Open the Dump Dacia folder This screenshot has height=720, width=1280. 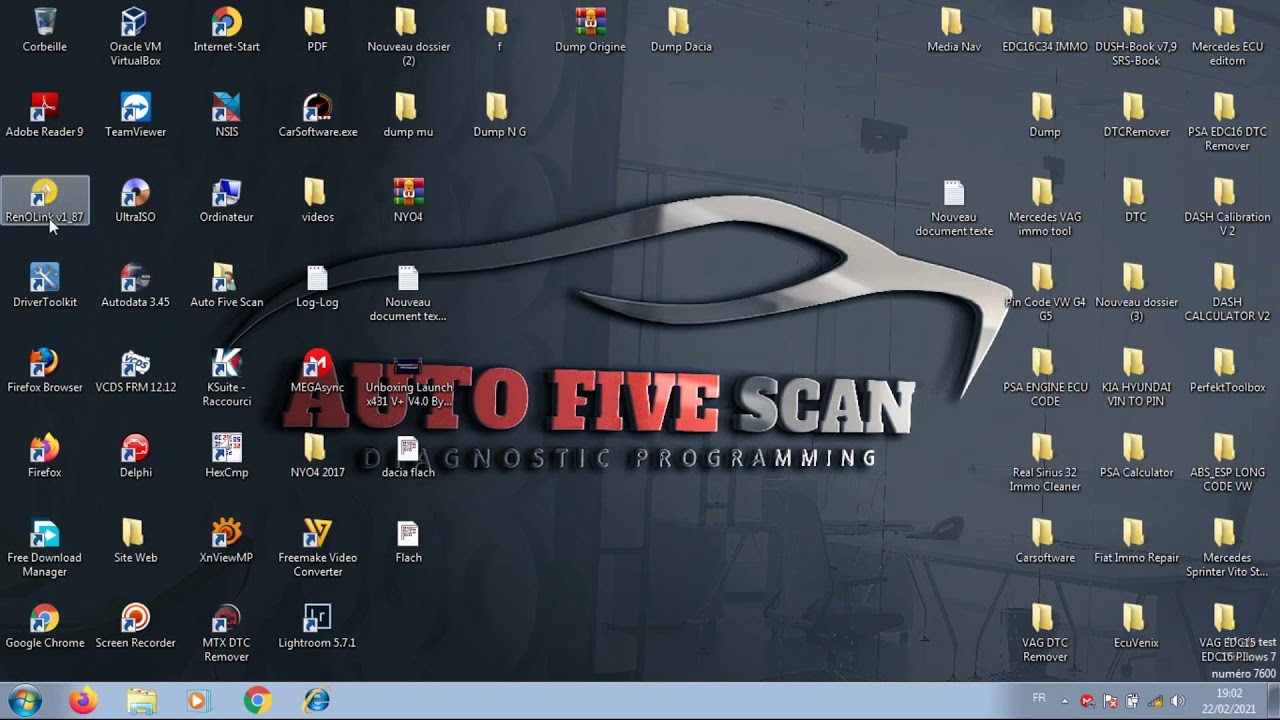pyautogui.click(x=681, y=30)
